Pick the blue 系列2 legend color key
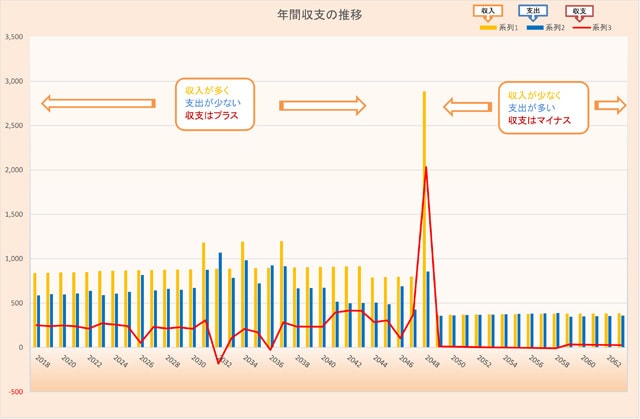640x419 pixels. click(x=535, y=28)
